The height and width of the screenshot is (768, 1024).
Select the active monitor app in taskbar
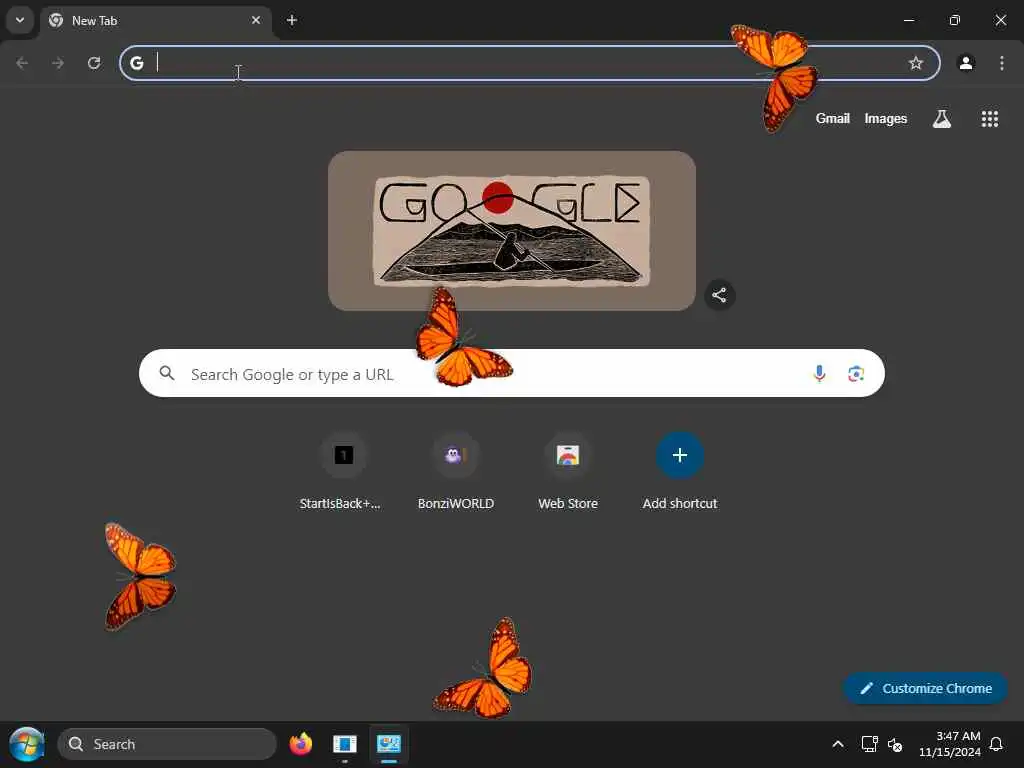click(389, 744)
